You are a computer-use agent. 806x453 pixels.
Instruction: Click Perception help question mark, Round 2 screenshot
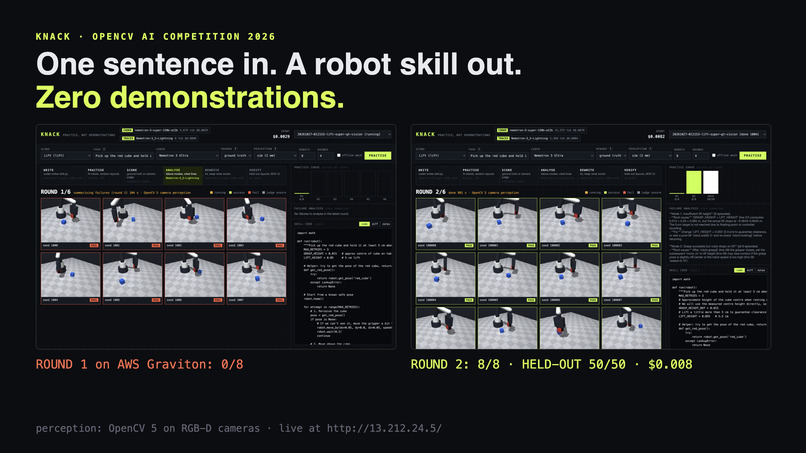651,149
